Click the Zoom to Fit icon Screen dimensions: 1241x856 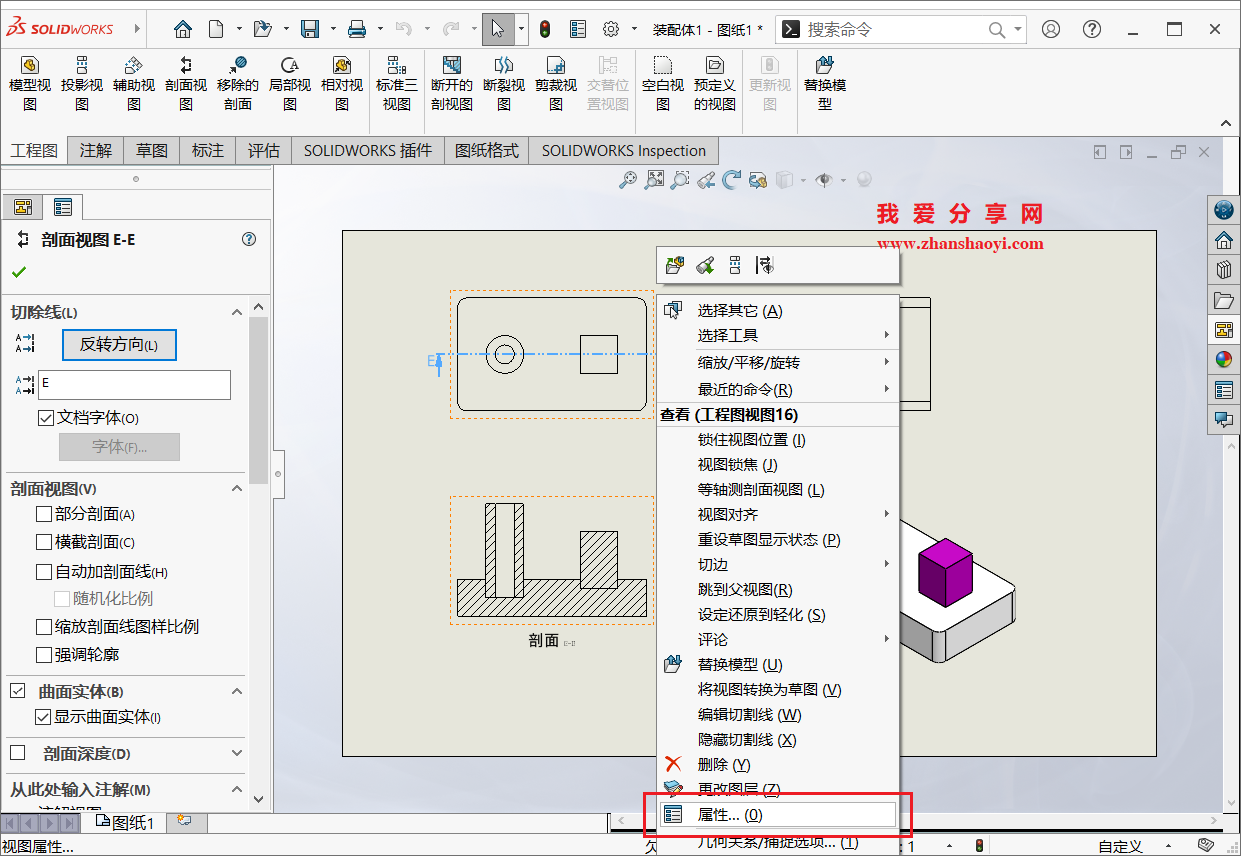[x=654, y=180]
